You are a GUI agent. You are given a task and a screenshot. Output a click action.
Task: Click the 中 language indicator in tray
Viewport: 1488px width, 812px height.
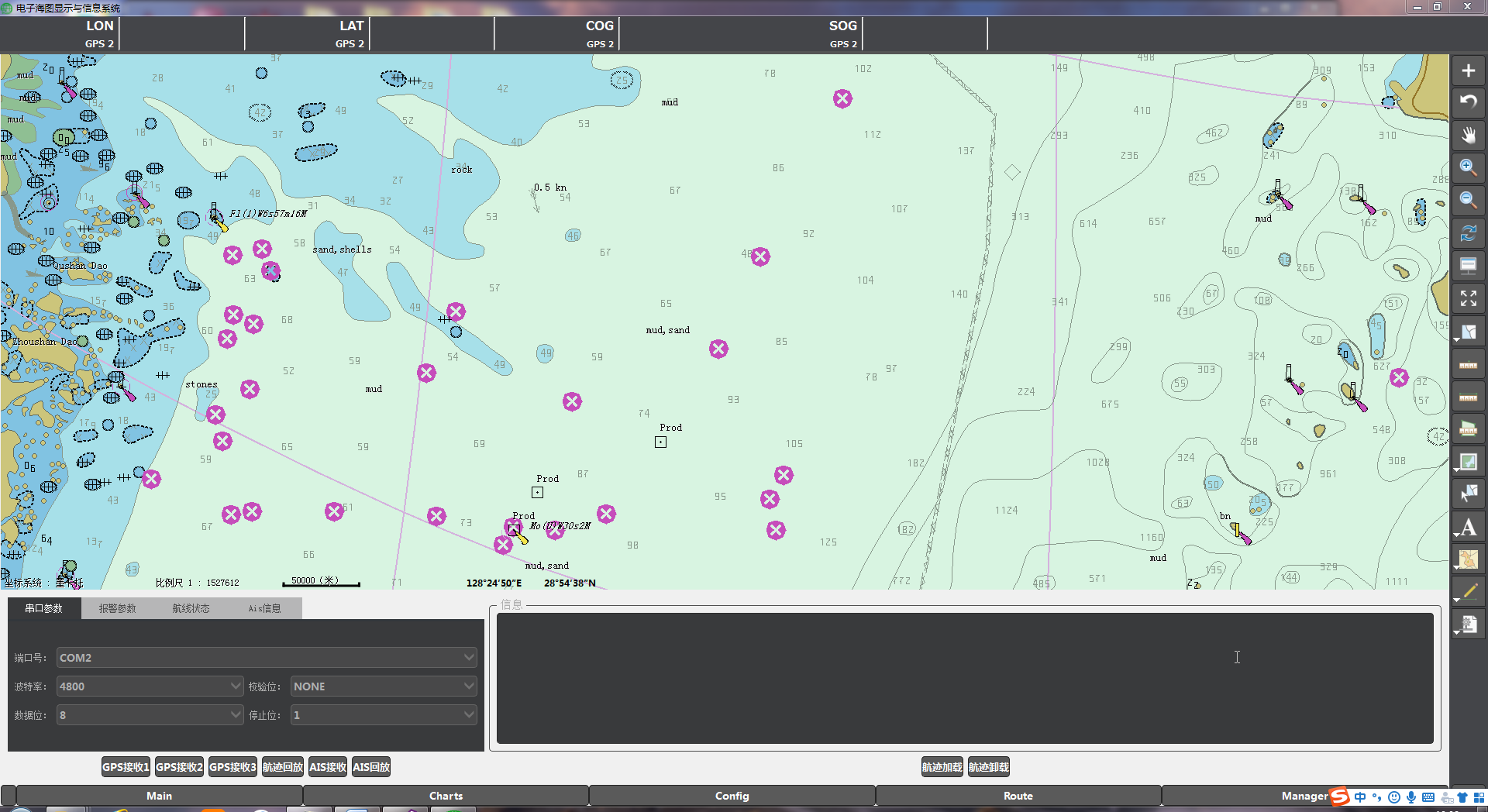point(1360,797)
